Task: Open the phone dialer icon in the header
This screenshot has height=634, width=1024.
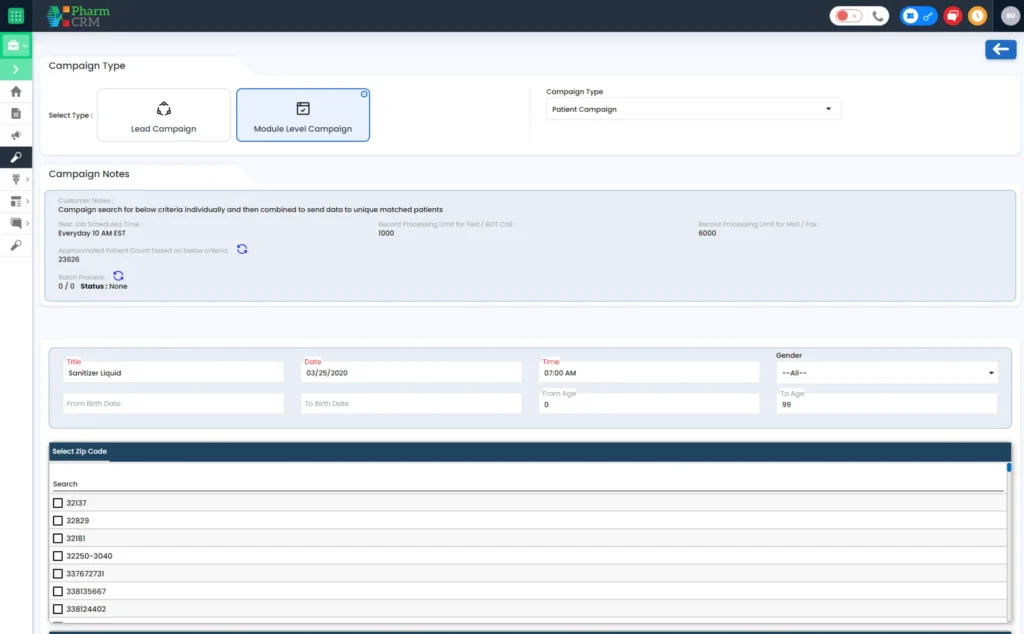Action: coord(877,16)
